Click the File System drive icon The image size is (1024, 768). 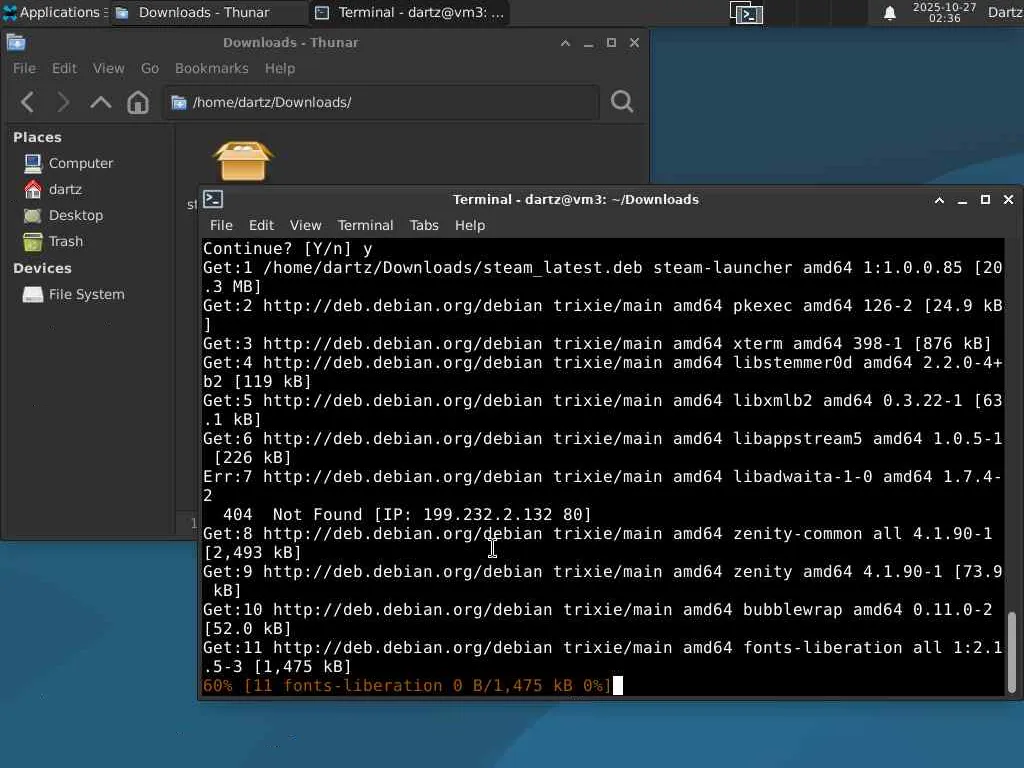[x=33, y=295]
